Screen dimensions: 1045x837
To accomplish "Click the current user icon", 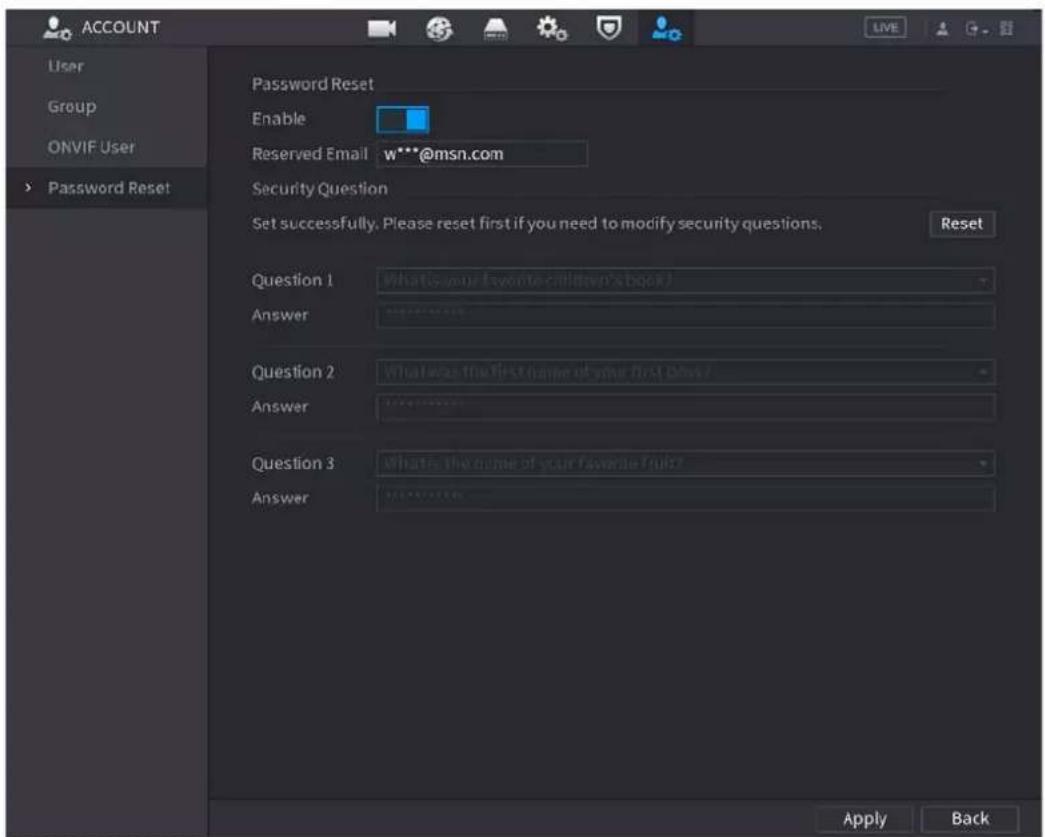I will coord(942,29).
